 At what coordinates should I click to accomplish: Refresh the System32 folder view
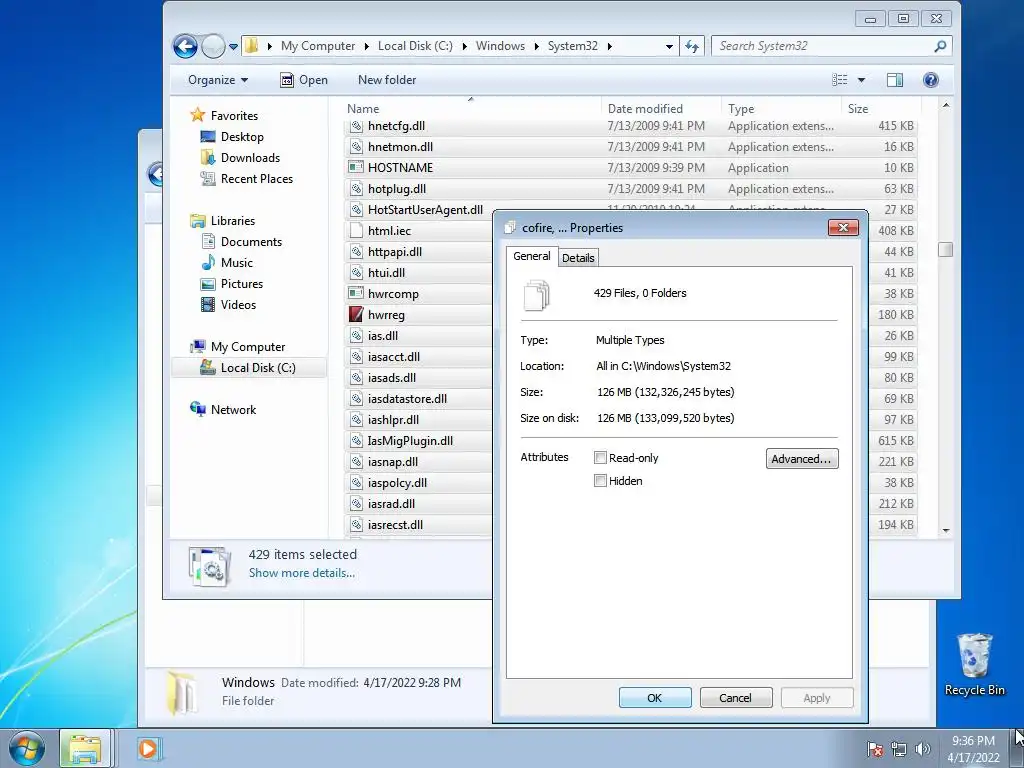(x=692, y=46)
